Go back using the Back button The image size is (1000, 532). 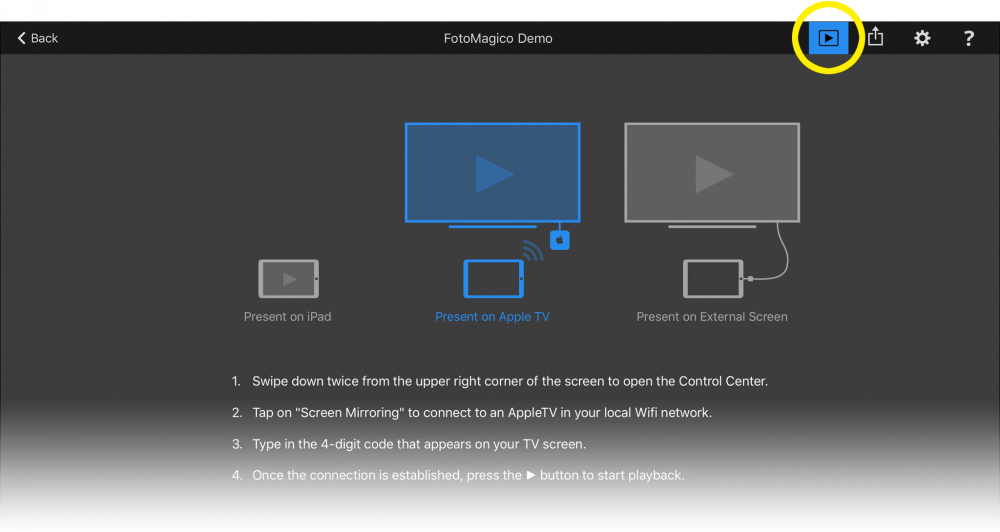coord(38,38)
